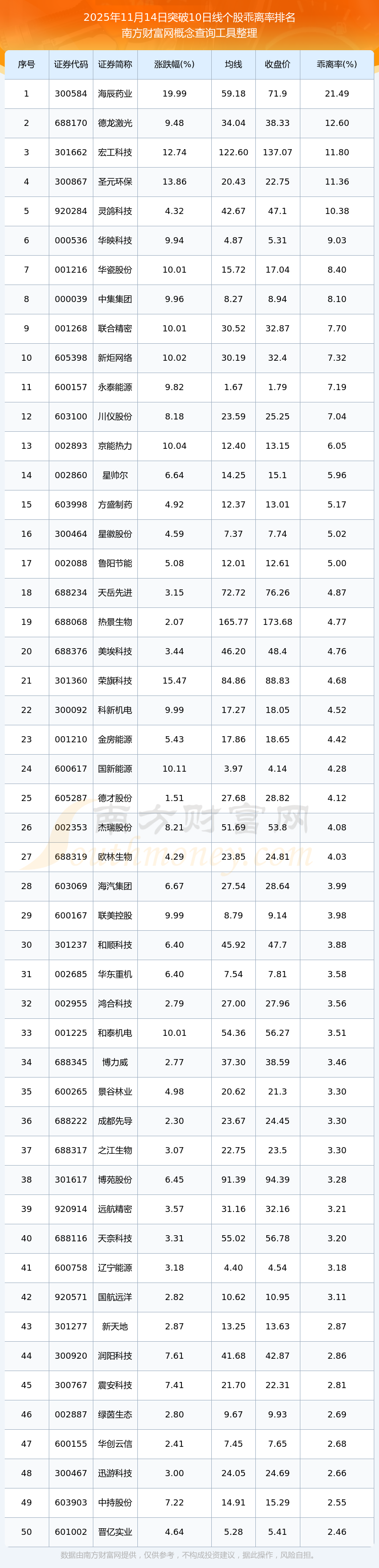Image resolution: width=379 pixels, height=1568 pixels.
Task: Click 德龙激光 in row 2
Action: (x=115, y=123)
